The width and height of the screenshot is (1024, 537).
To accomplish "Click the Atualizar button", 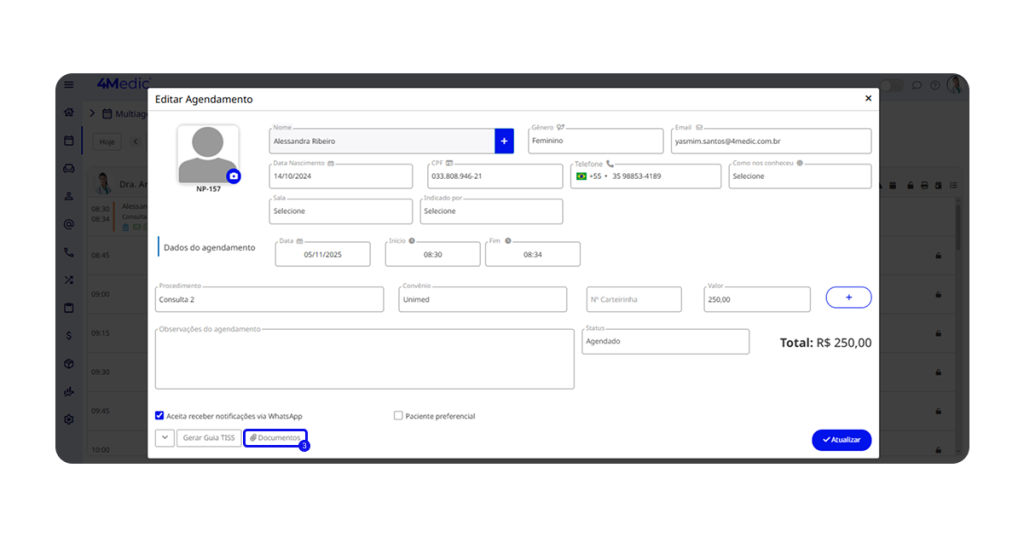I will coord(841,440).
